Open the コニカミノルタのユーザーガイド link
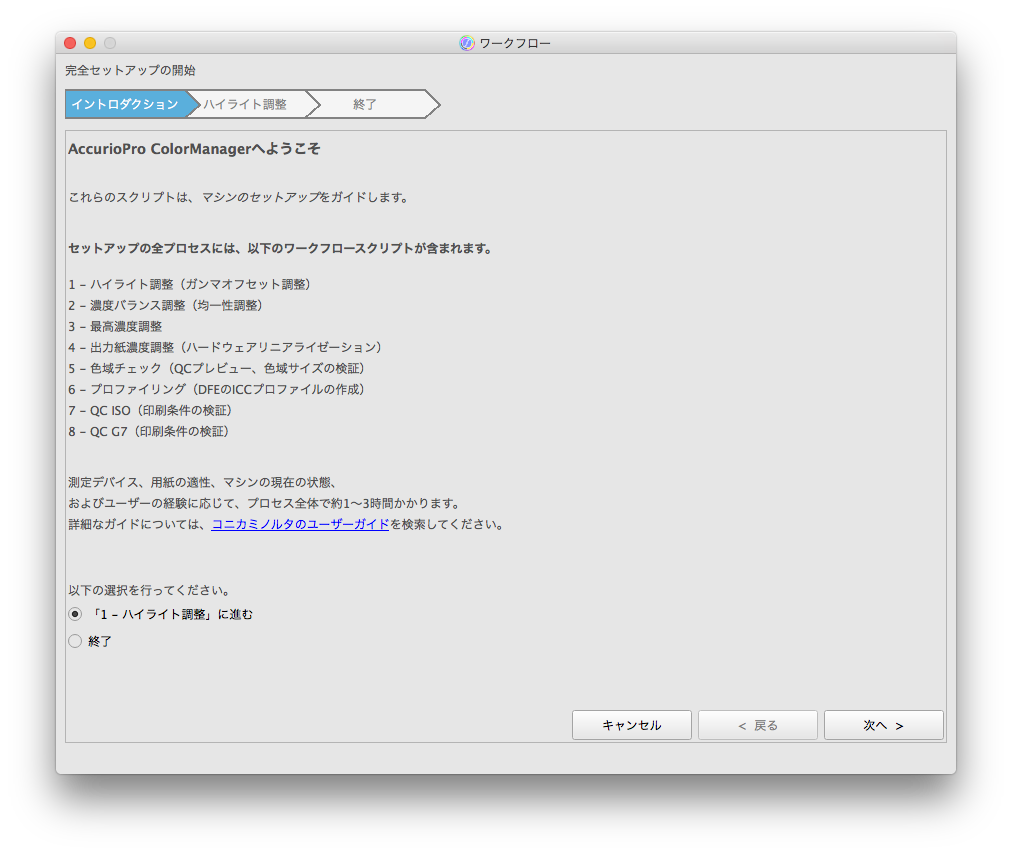Screen dimensions: 1012x854 tap(300, 524)
